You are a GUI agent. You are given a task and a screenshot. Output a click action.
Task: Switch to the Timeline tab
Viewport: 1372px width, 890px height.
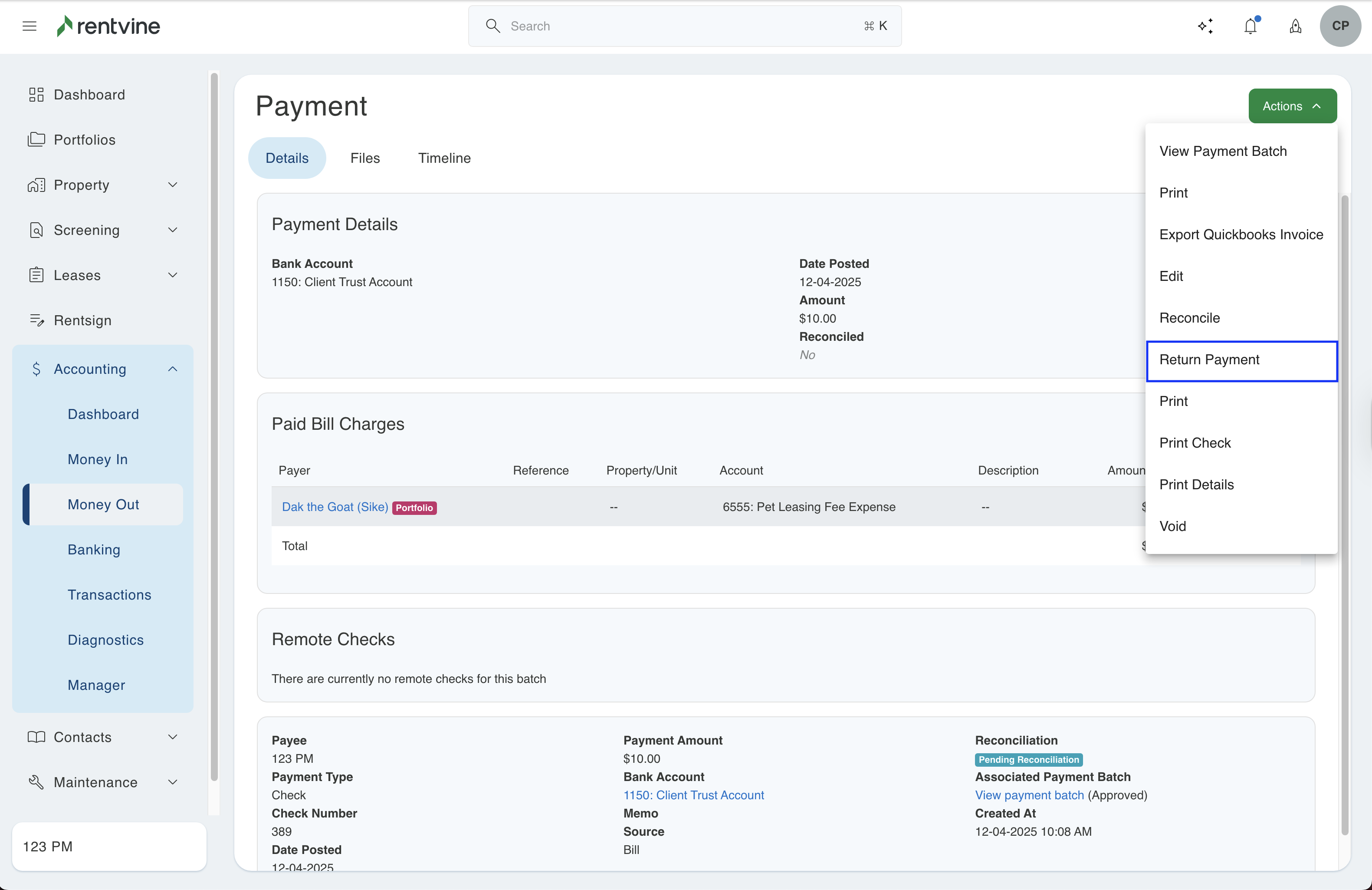444,158
